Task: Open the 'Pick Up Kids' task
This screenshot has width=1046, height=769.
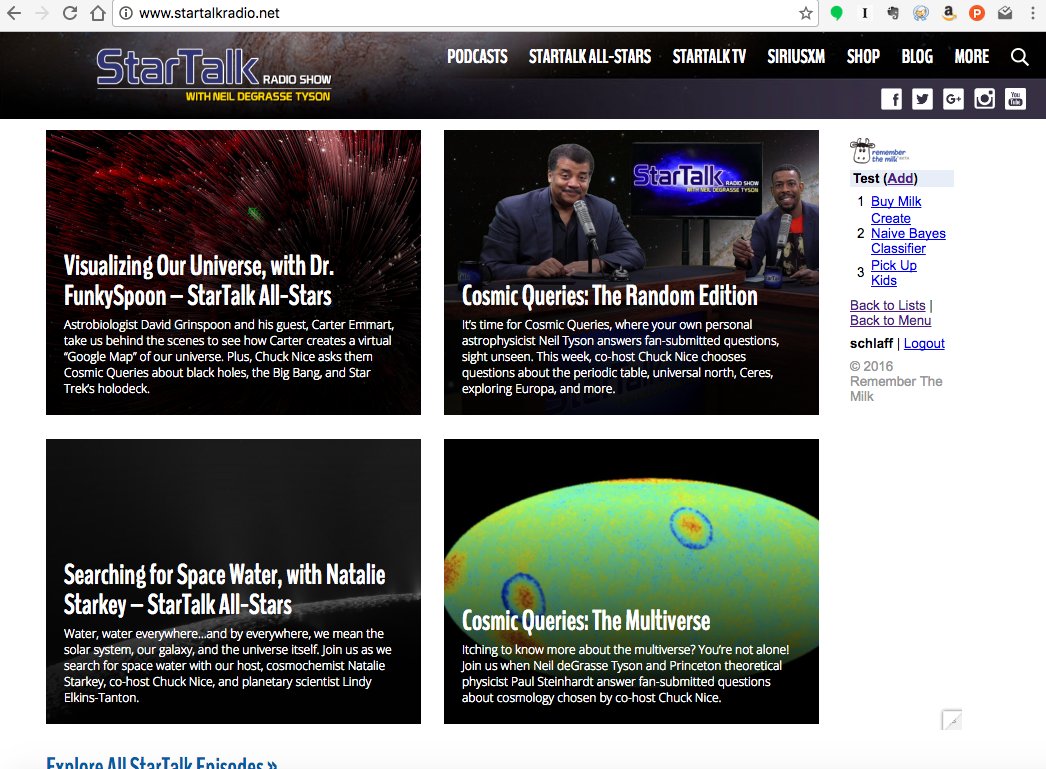Action: pos(893,273)
